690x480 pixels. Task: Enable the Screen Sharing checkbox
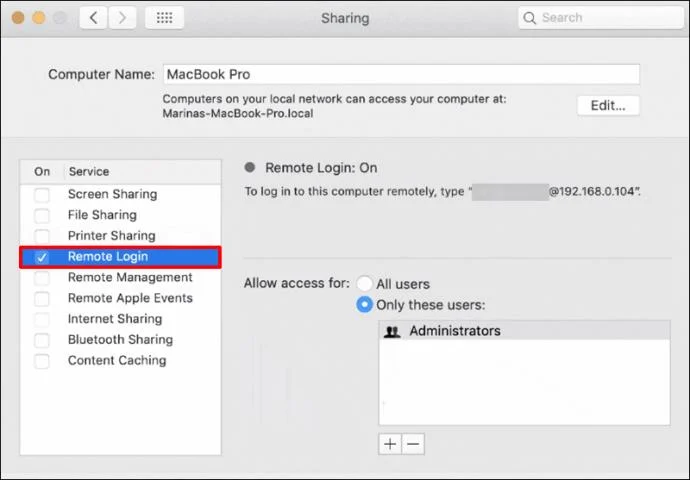(42, 194)
